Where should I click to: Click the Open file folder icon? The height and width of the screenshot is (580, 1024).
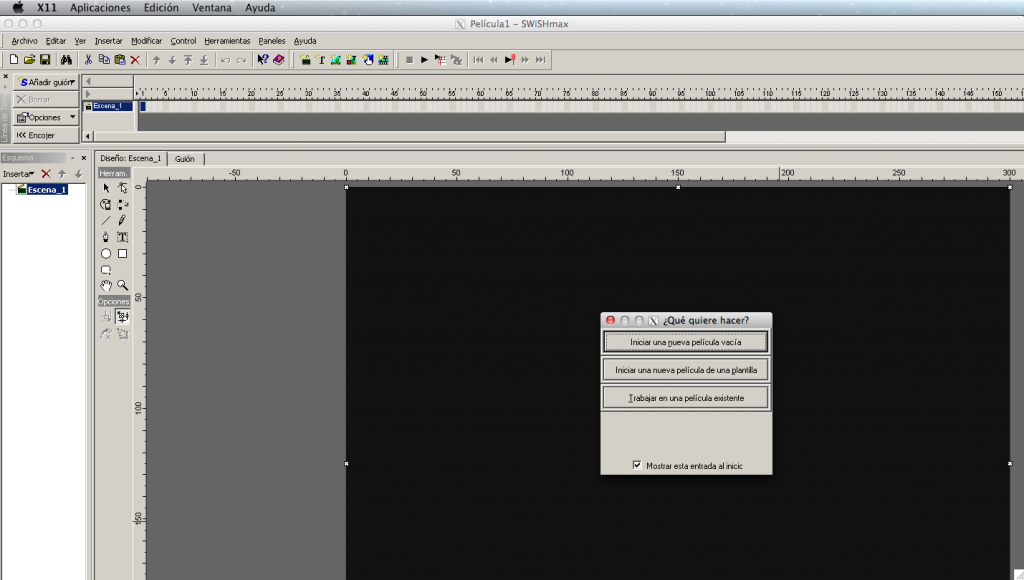pyautogui.click(x=29, y=59)
